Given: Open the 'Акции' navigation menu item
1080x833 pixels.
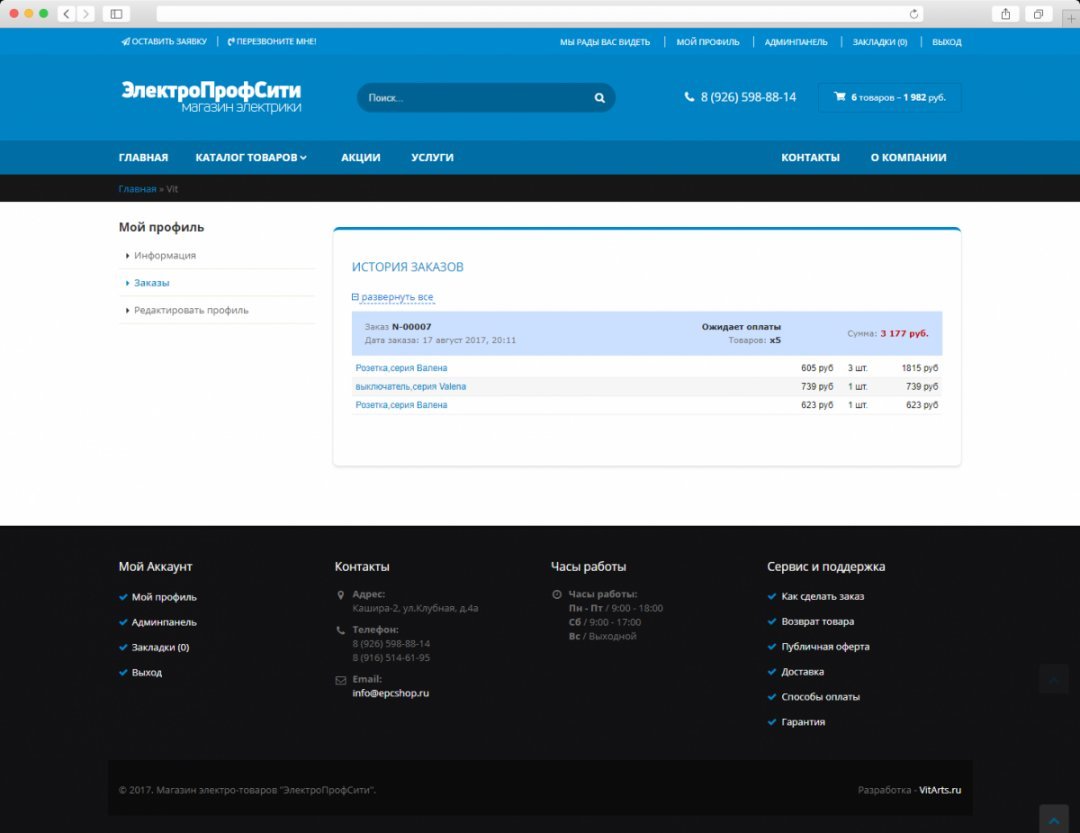Looking at the screenshot, I should (x=360, y=157).
